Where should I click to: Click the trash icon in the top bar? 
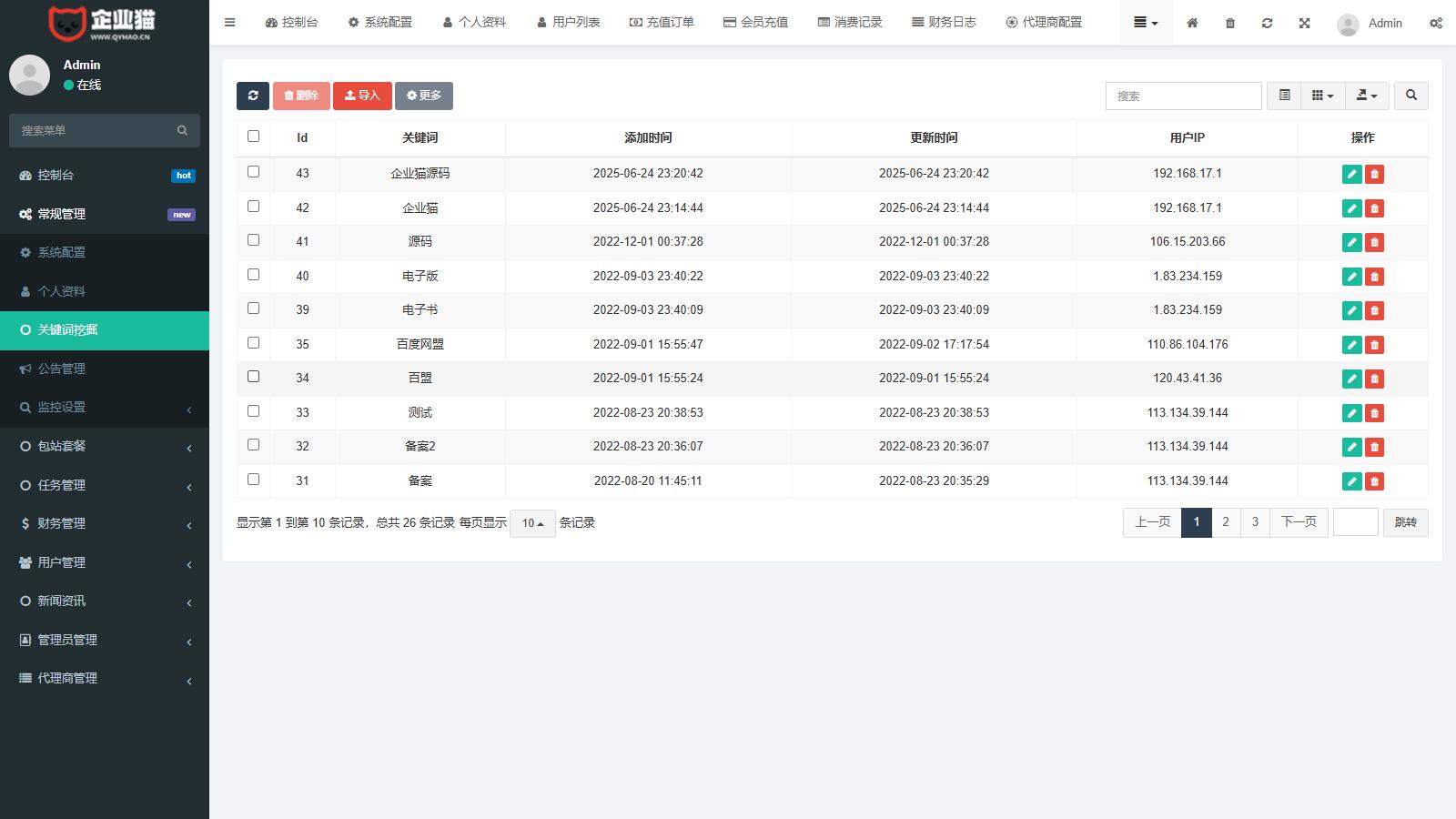click(x=1229, y=23)
